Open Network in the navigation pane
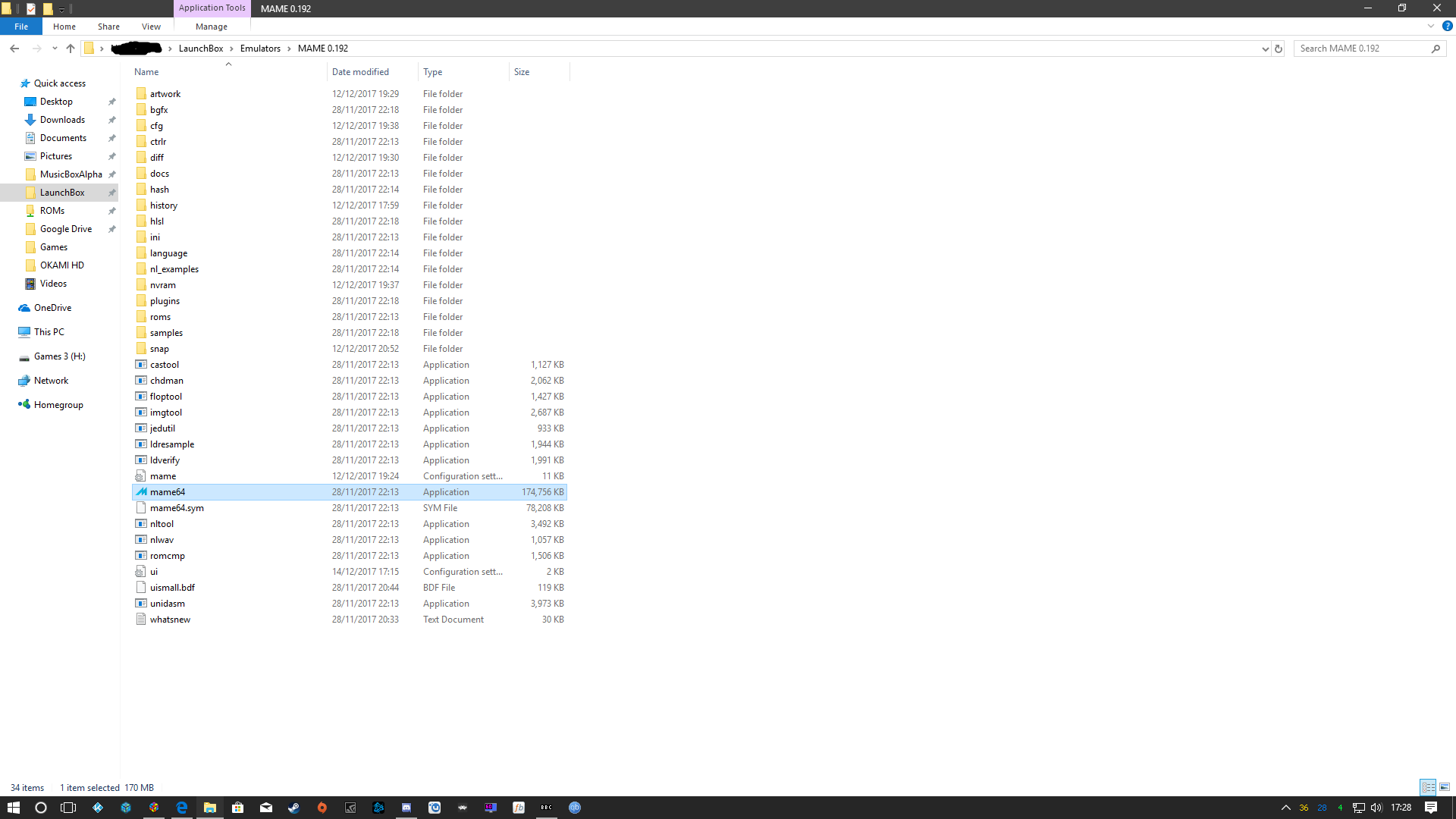 click(x=51, y=381)
